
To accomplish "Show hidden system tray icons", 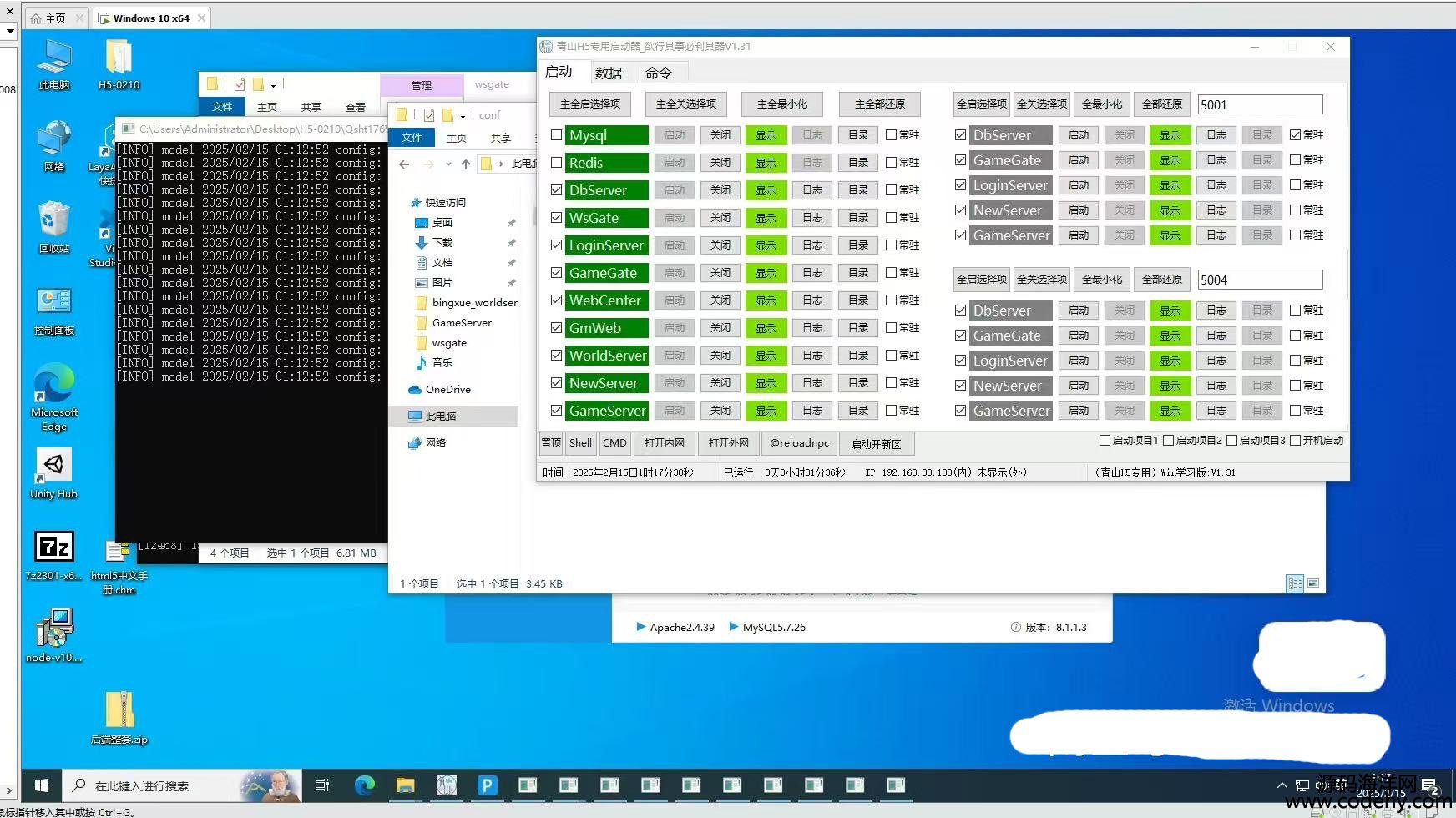I will pos(1282,785).
